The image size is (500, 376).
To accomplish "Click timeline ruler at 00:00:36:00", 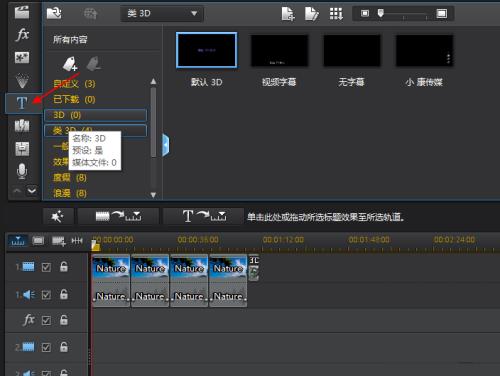I will (x=198, y=240).
